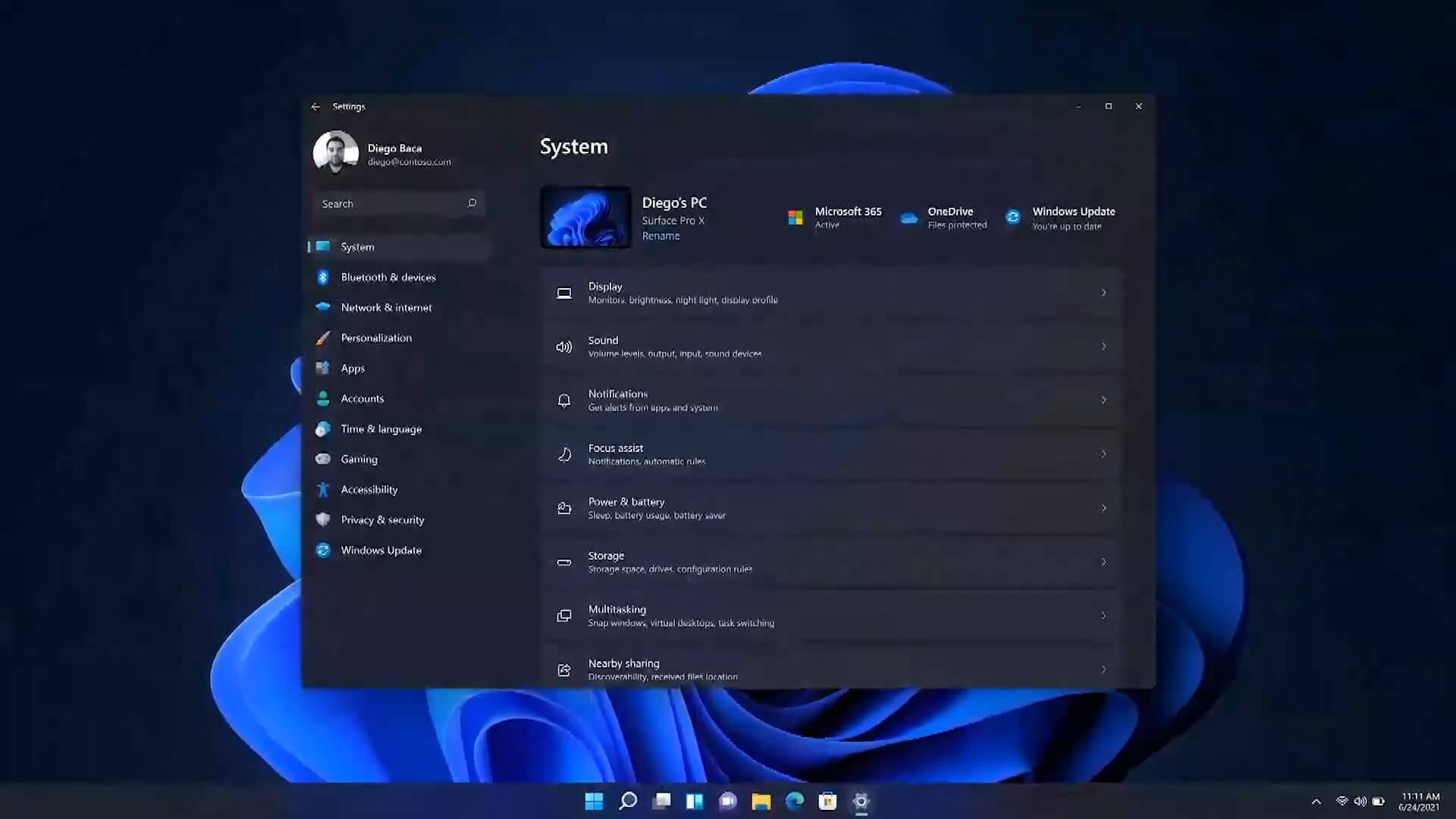
Task: Click Rename under Diego's PC
Action: click(661, 235)
